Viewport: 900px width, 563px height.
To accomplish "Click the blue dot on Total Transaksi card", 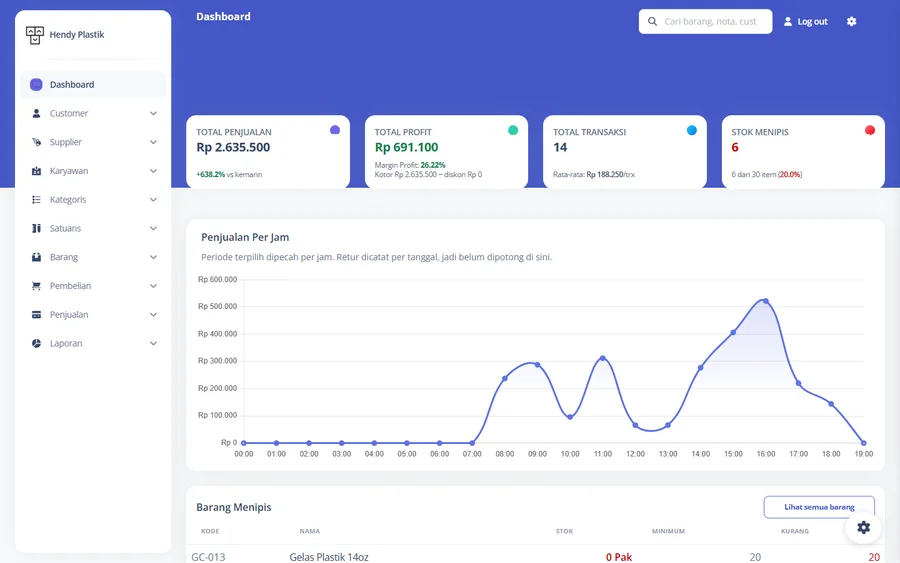I will click(x=692, y=130).
